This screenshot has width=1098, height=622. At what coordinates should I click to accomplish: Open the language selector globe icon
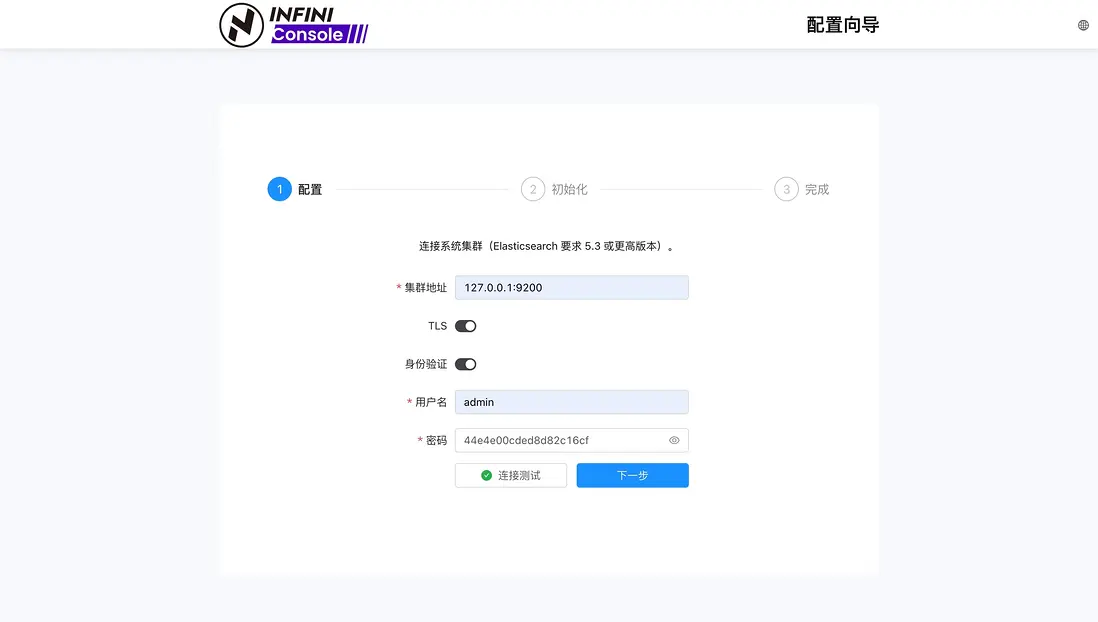(1082, 24)
